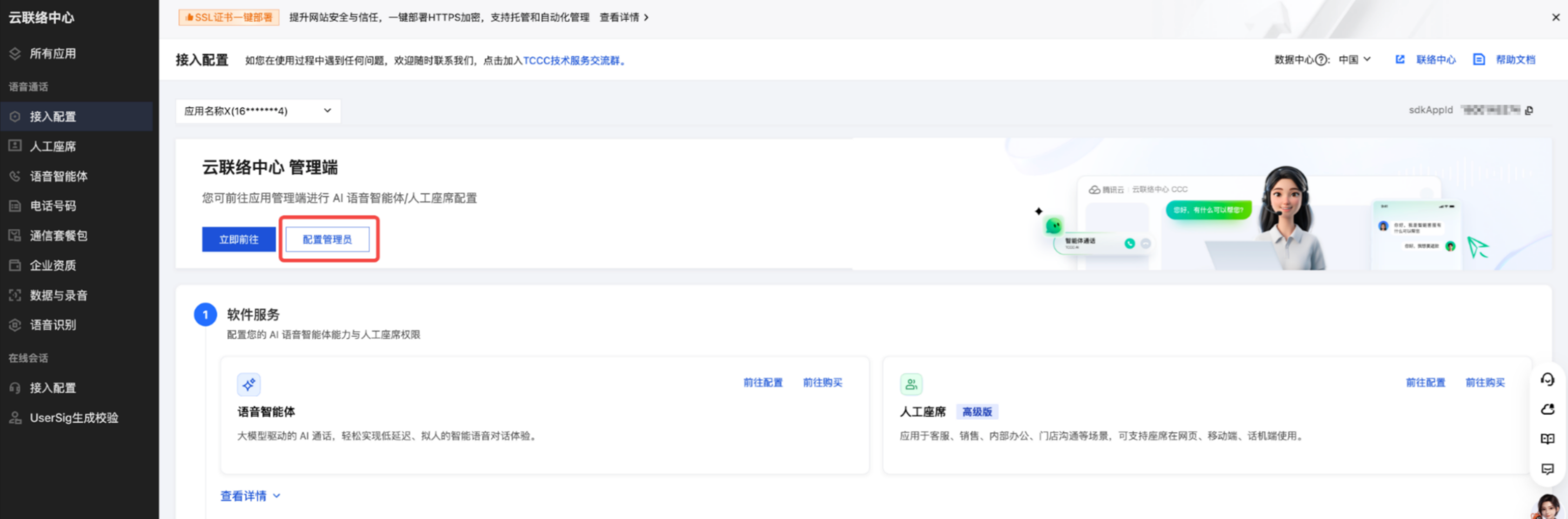This screenshot has height=519, width=1568.
Task: Click 查看详情 in the SSL banner
Action: coord(624,18)
